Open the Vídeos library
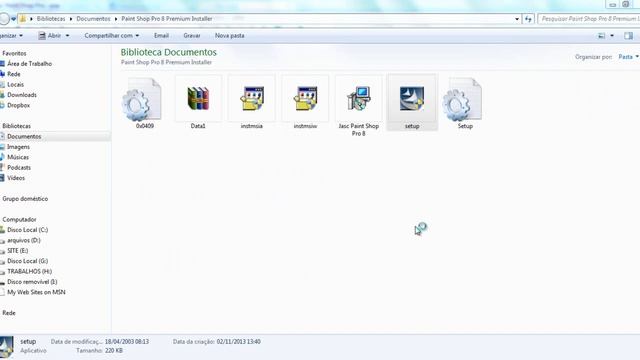This screenshot has height=360, width=640. [x=16, y=178]
